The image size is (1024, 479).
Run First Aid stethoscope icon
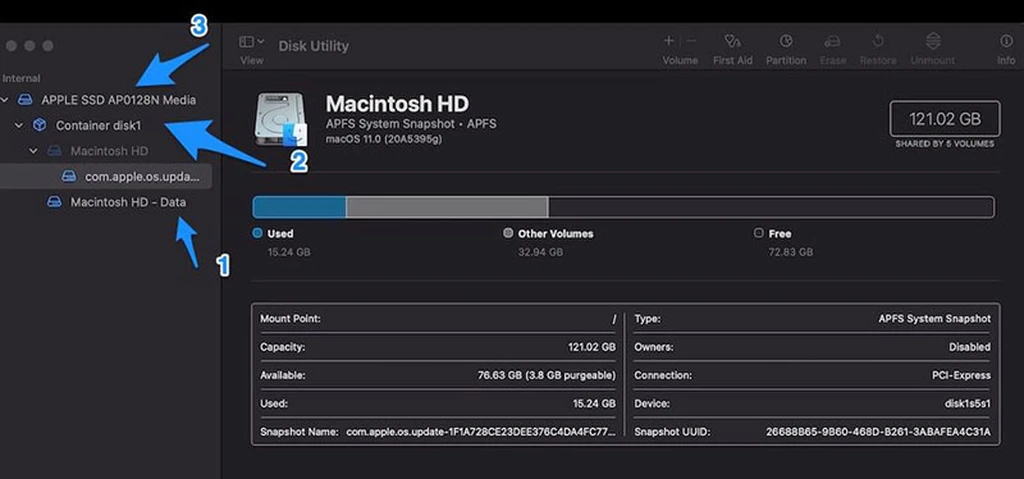(x=732, y=41)
